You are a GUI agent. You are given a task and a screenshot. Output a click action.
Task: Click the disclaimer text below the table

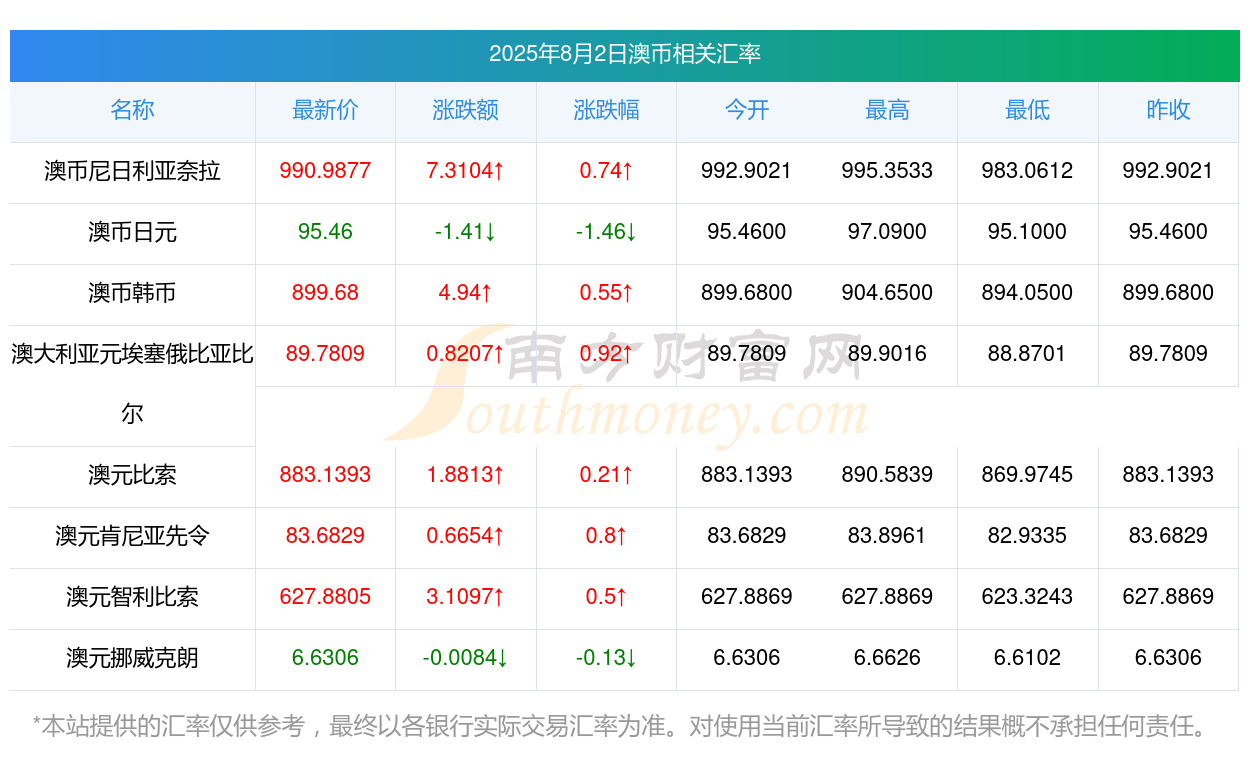click(620, 726)
